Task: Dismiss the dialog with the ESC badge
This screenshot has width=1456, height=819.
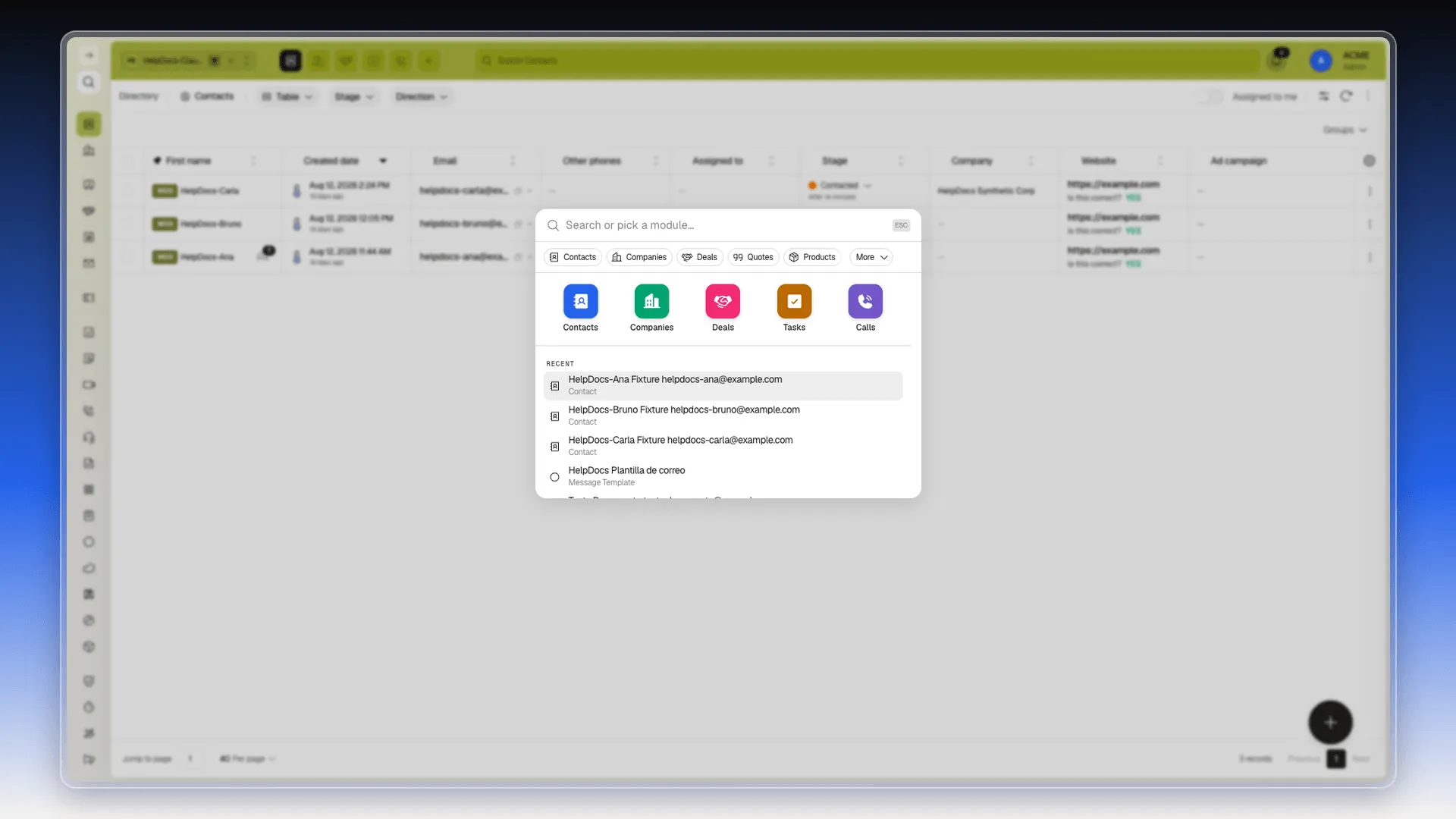Action: (901, 225)
